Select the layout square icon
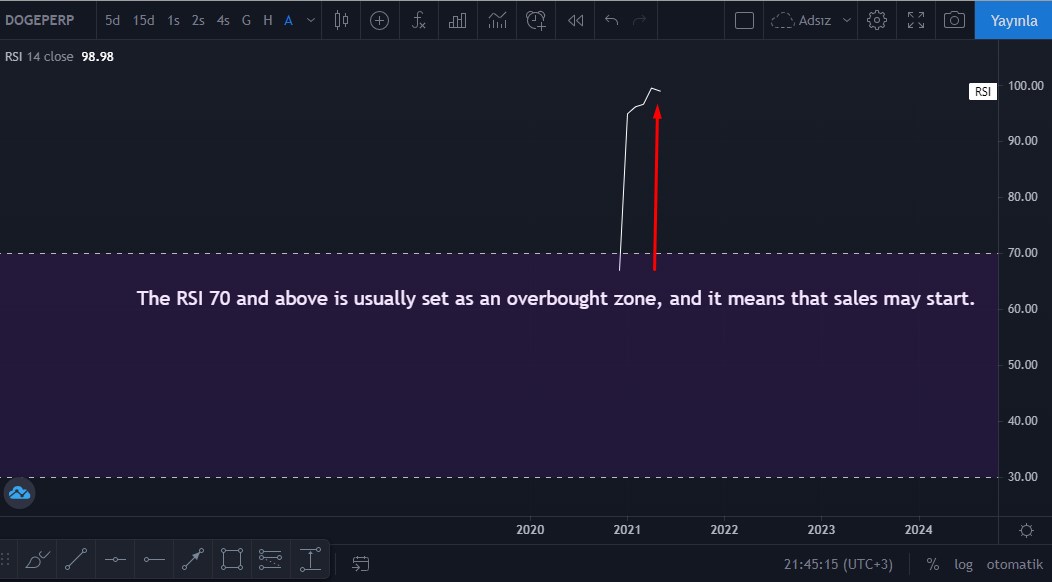The height and width of the screenshot is (582, 1052). click(x=744, y=20)
